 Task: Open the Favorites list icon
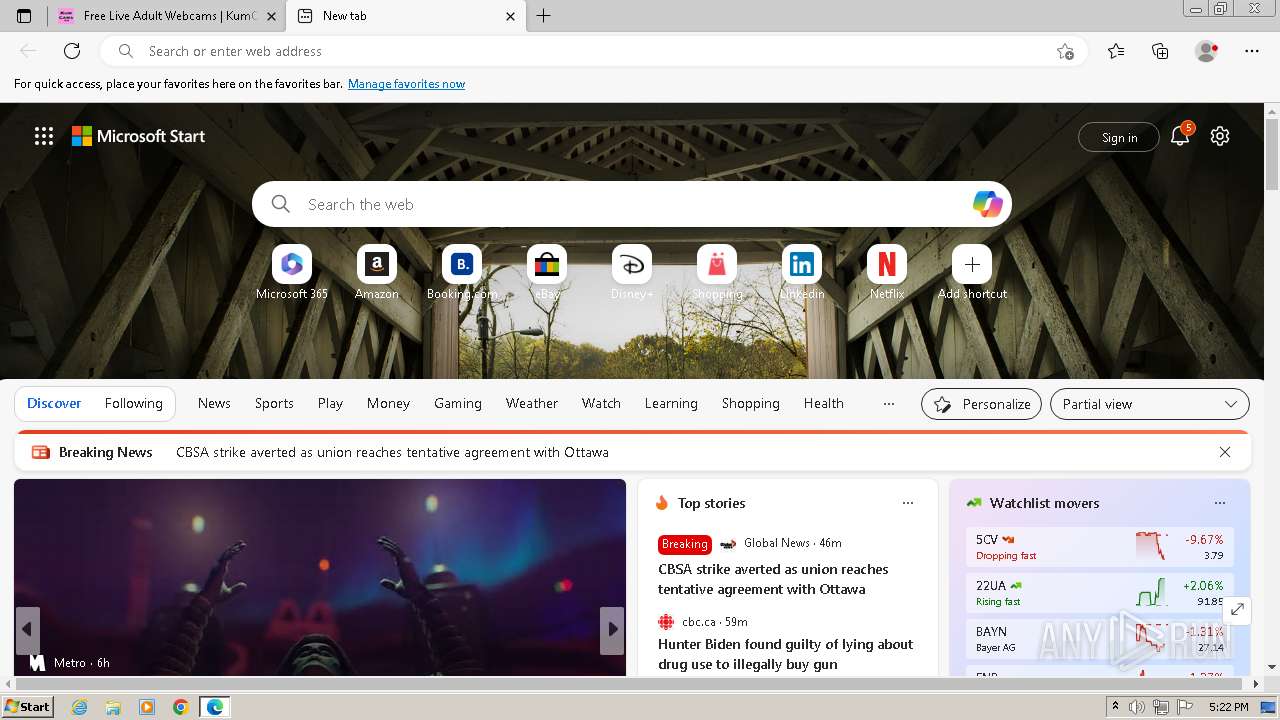[x=1116, y=51]
